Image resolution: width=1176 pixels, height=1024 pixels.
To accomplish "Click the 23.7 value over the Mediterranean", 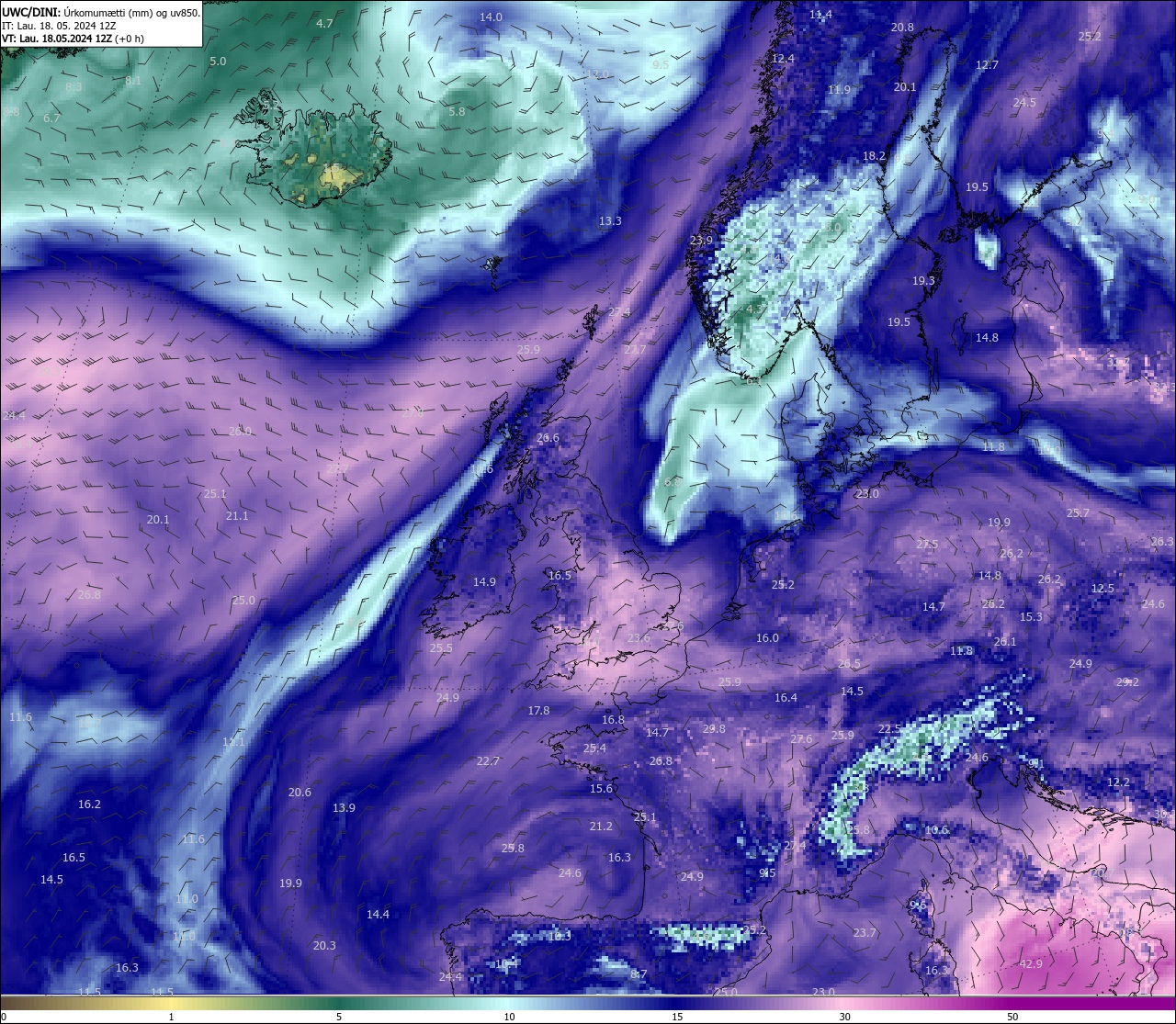I will click(x=865, y=933).
